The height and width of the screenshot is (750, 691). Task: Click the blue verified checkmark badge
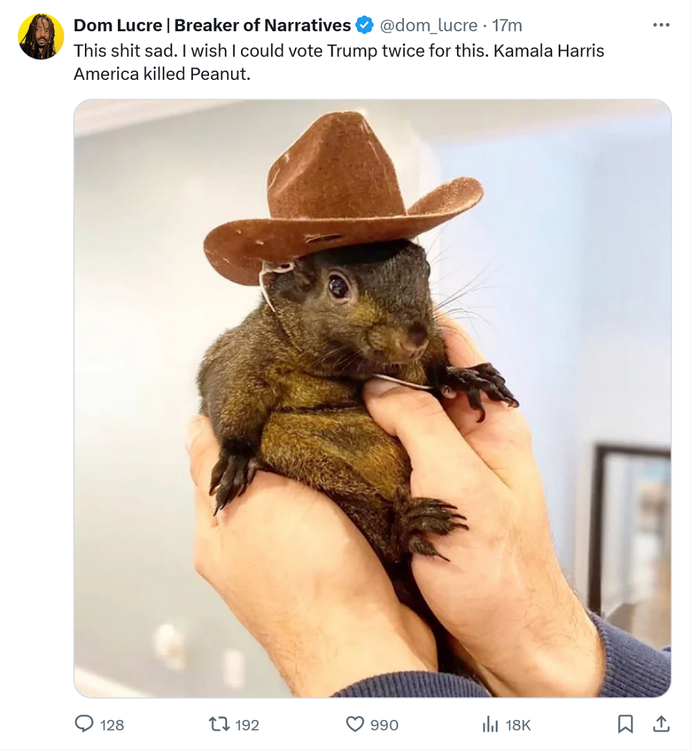click(365, 25)
